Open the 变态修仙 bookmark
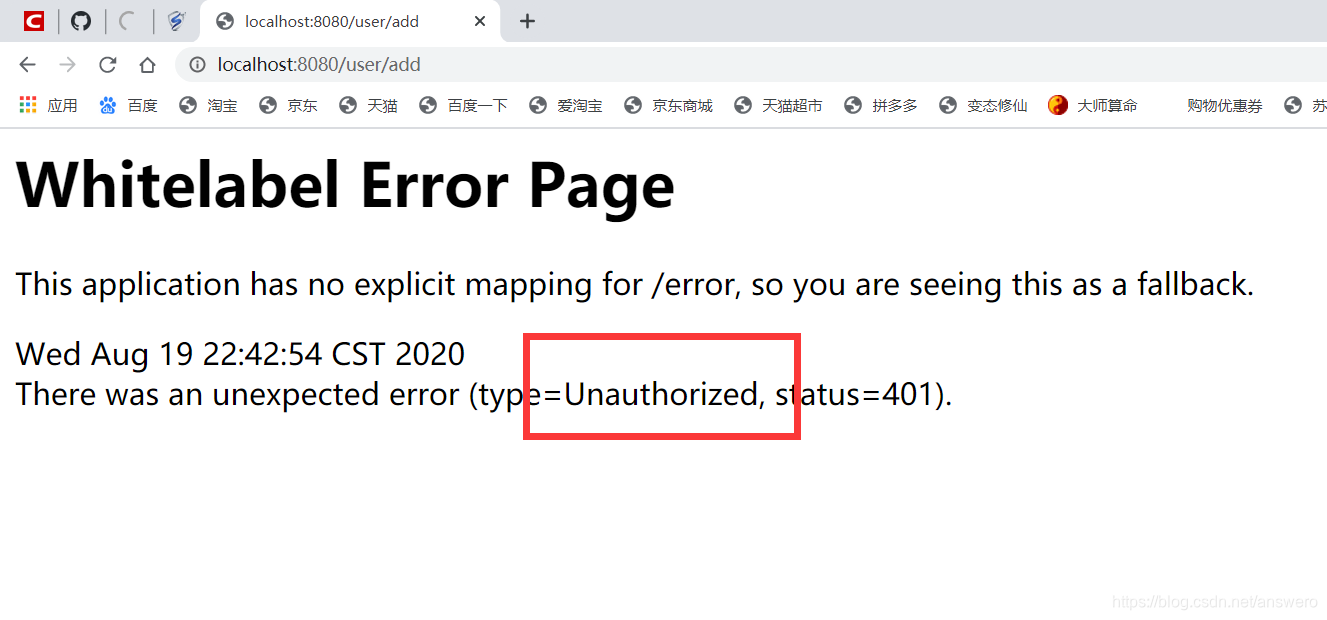Screen dimensions: 1327x620 tap(983, 105)
